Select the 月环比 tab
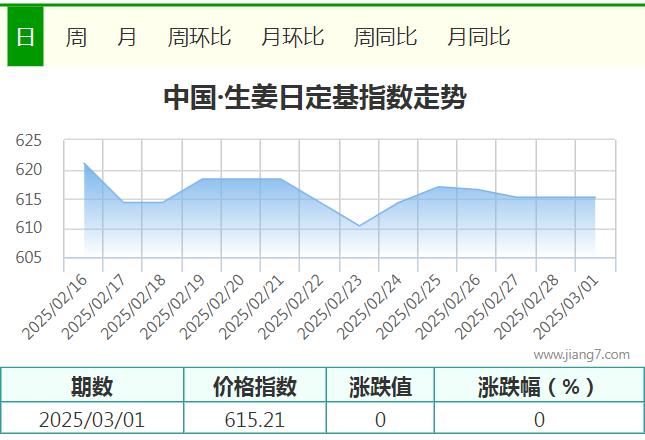Viewport: 645px width, 440px height. click(292, 37)
